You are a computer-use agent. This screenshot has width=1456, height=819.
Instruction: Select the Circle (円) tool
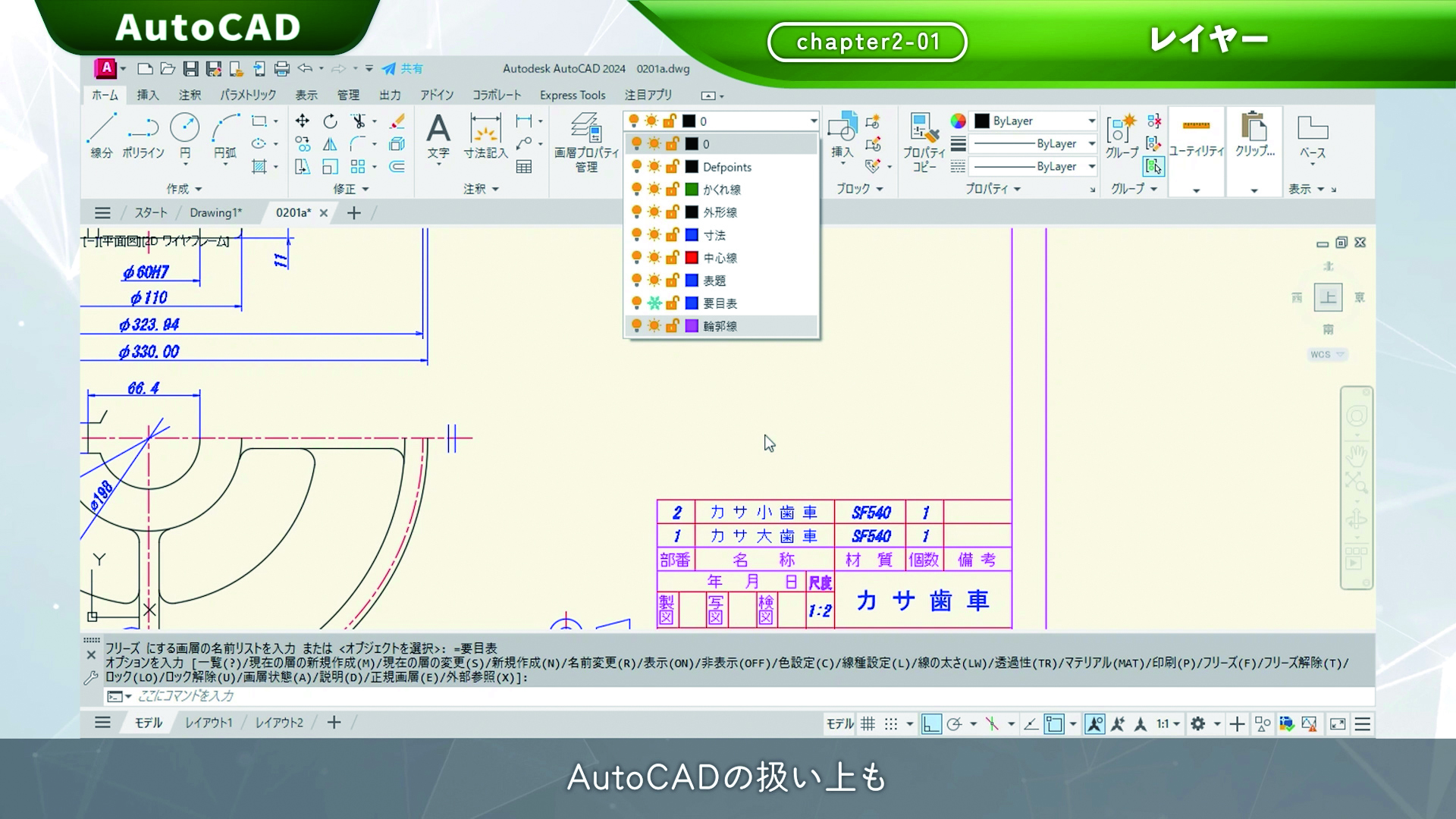184,128
